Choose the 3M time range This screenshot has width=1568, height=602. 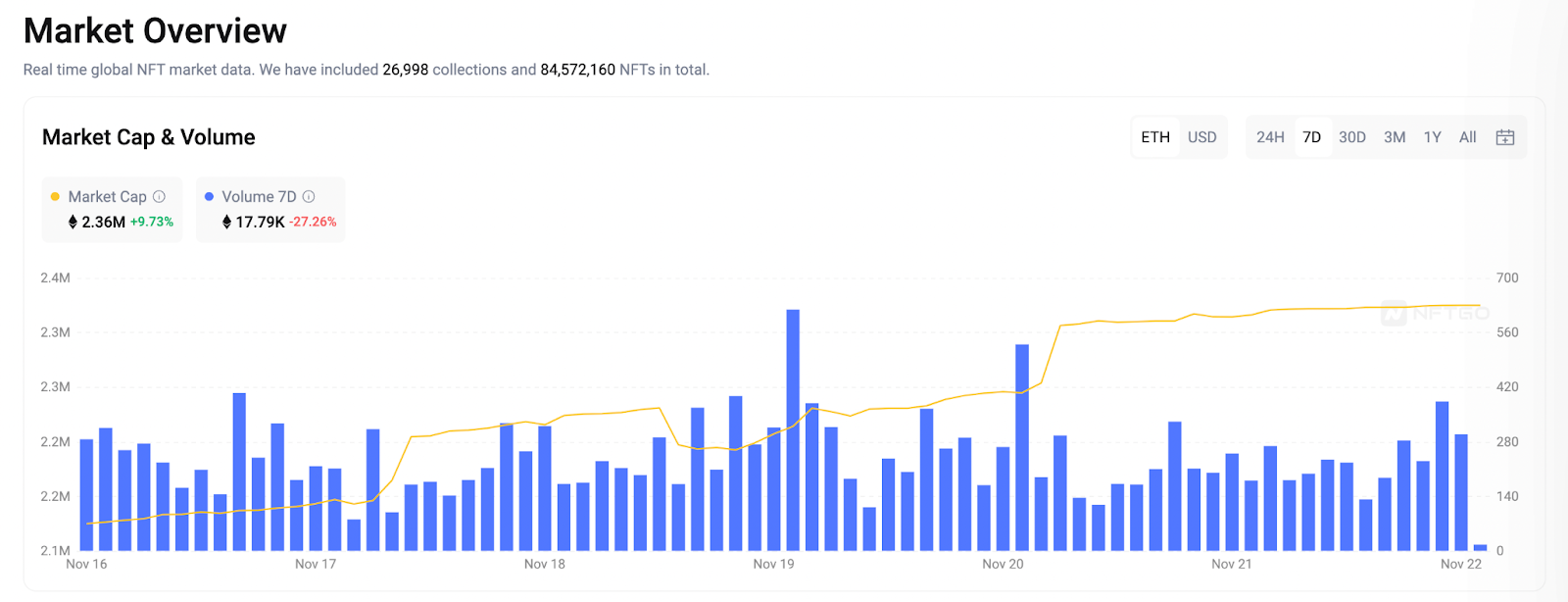coord(1395,137)
